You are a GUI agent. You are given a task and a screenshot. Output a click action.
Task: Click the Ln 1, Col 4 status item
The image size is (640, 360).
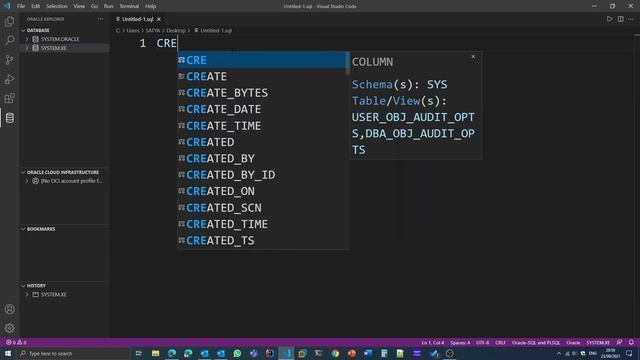pyautogui.click(x=433, y=342)
